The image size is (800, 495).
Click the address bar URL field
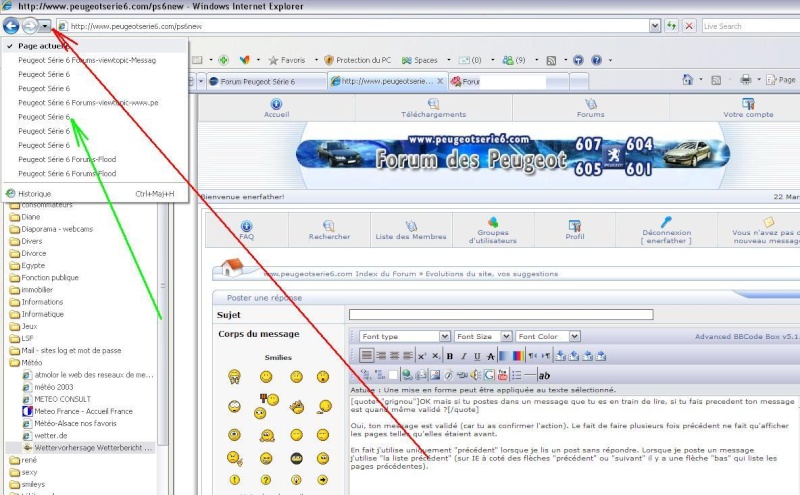coord(353,26)
